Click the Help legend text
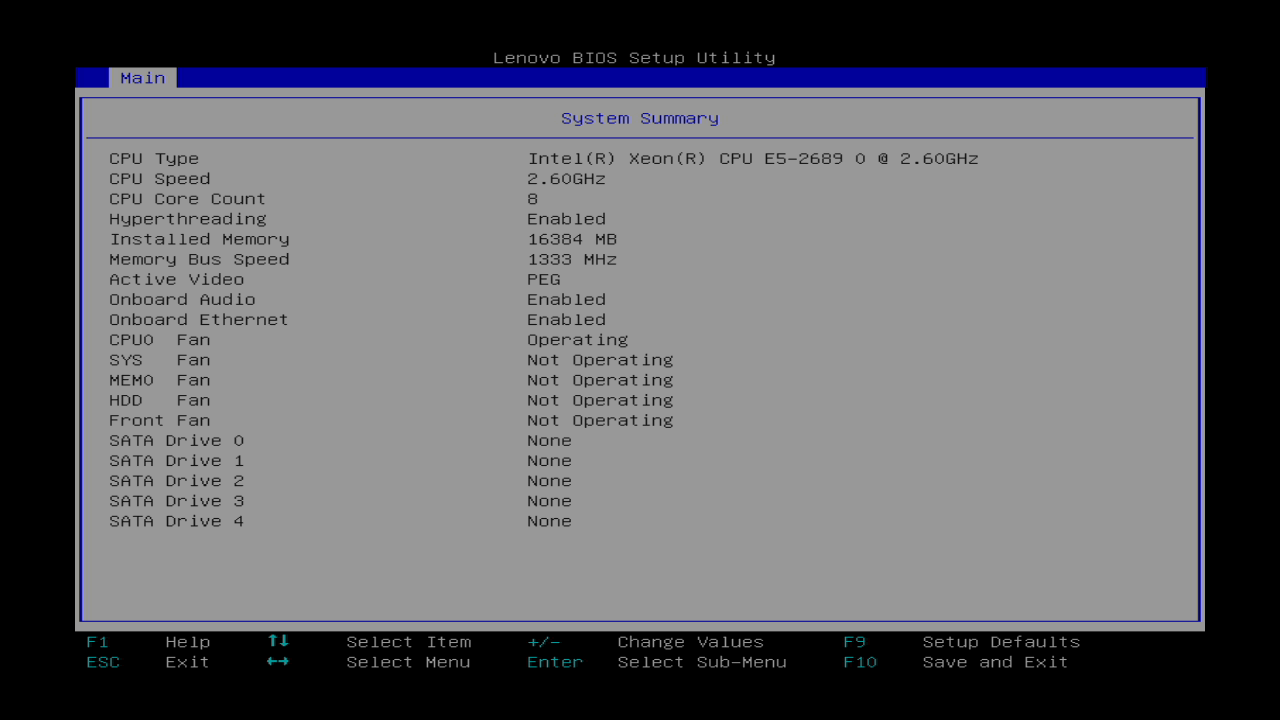 pyautogui.click(x=188, y=642)
